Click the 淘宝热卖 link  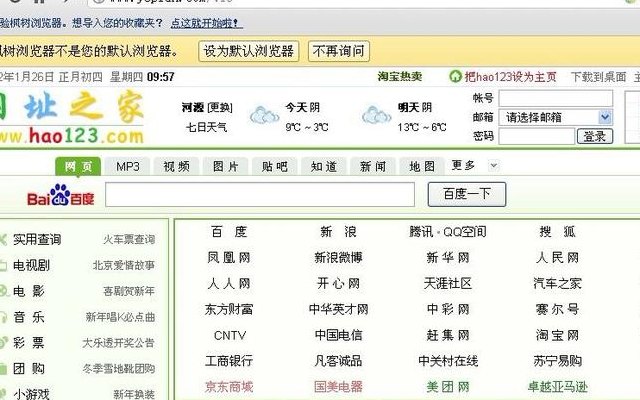[400, 76]
